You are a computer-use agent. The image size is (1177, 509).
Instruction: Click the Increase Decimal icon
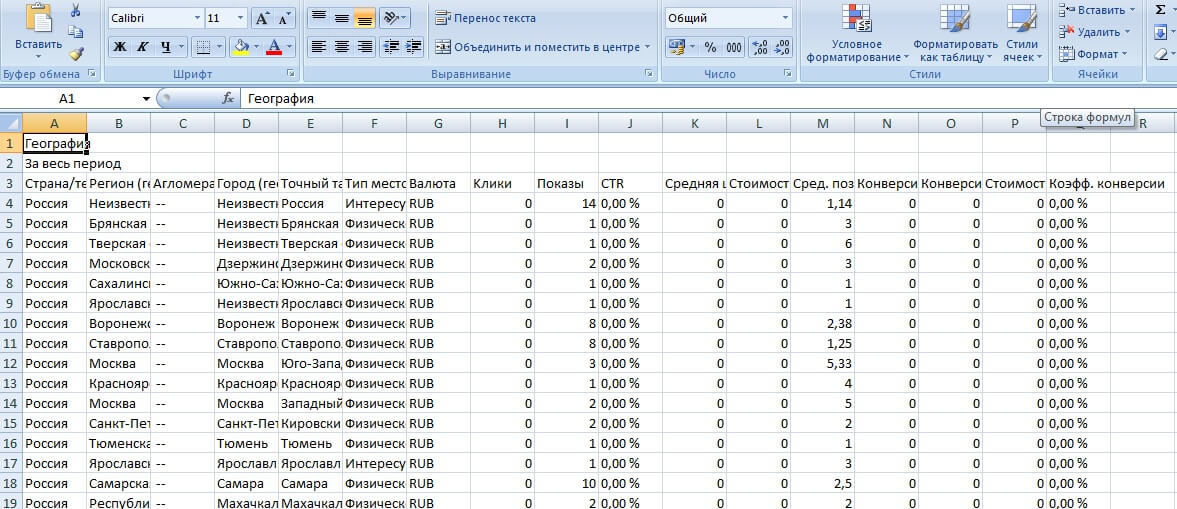click(x=758, y=47)
